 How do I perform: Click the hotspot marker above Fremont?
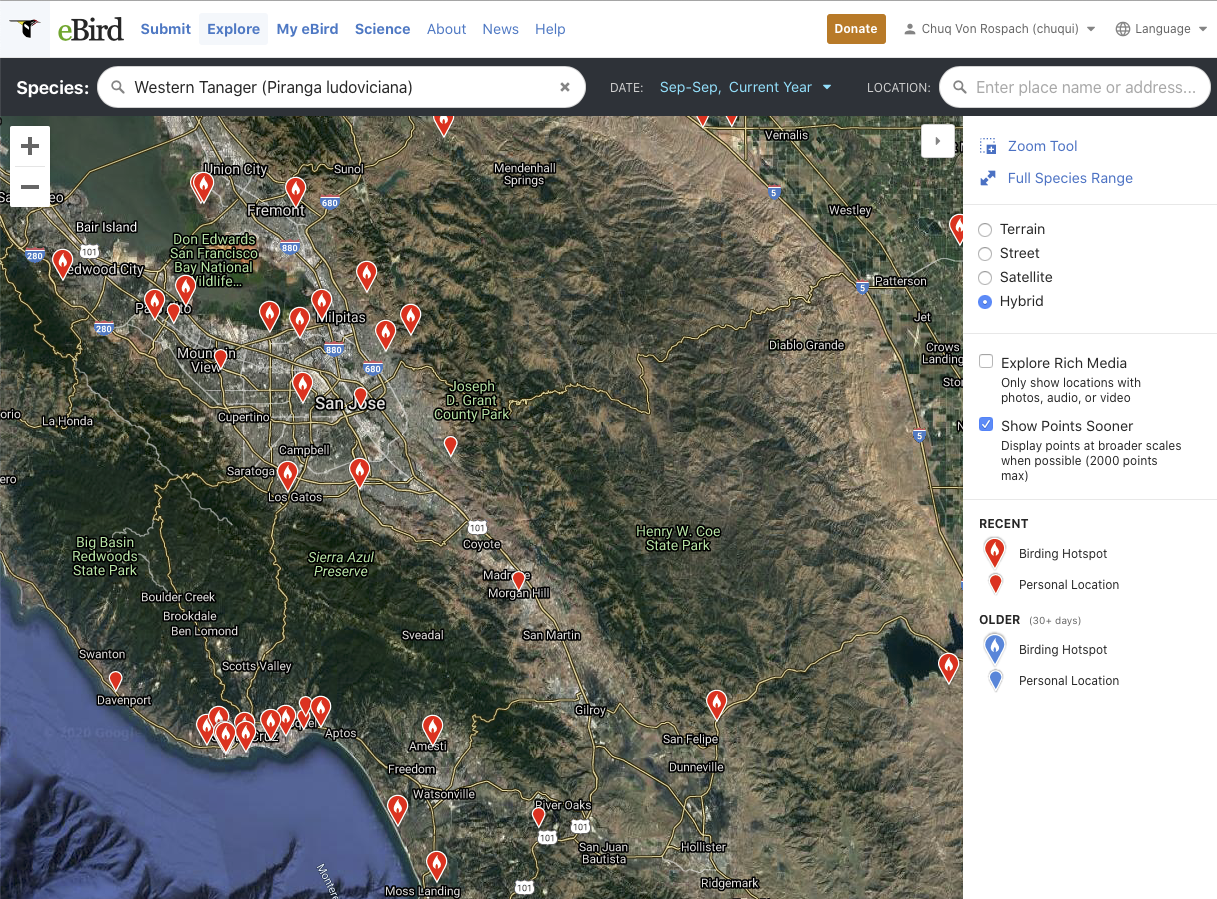(295, 191)
